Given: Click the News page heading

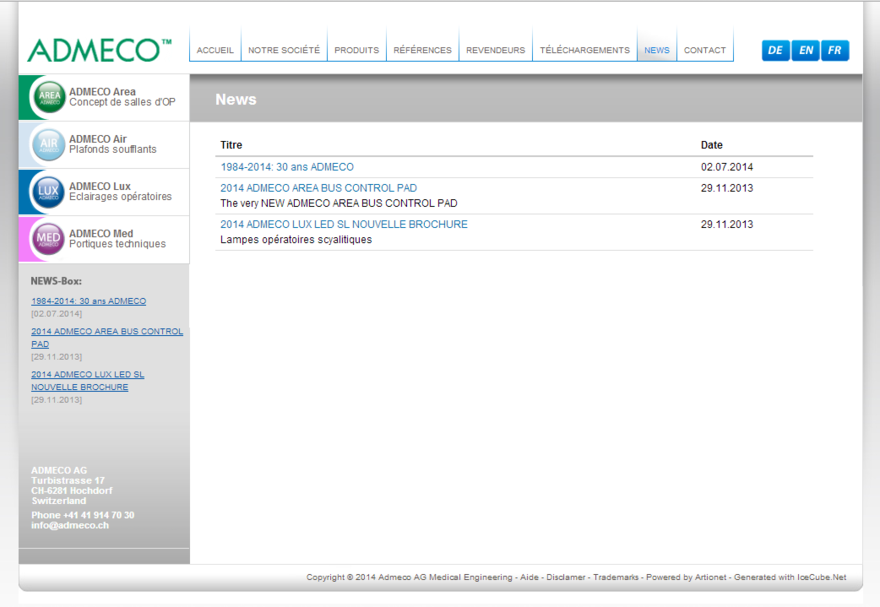Looking at the screenshot, I should point(236,99).
